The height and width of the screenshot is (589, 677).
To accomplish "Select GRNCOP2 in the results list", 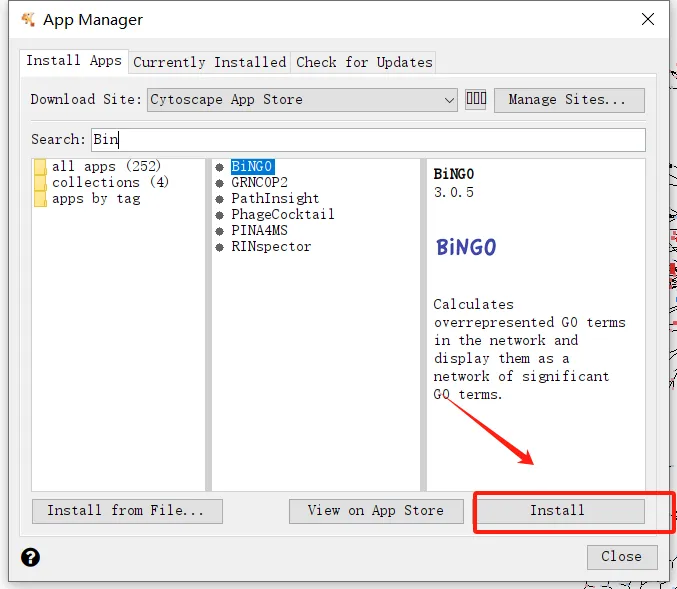I will 259,183.
